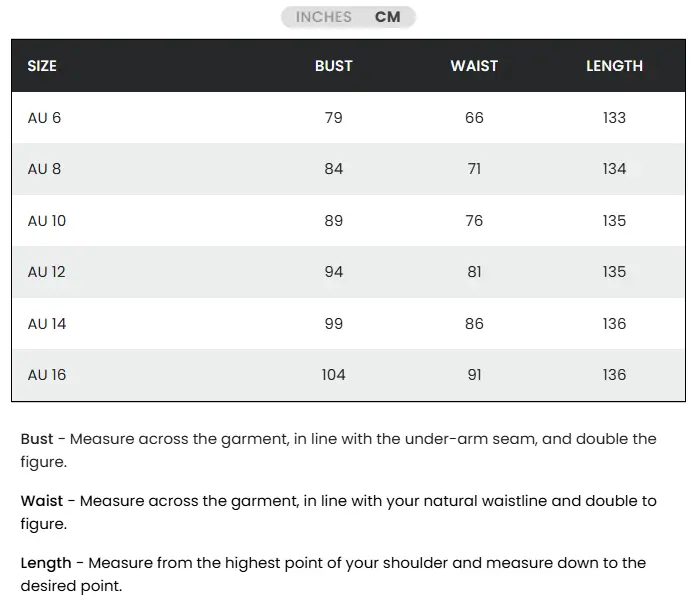Select the AU 10 size row
The width and height of the screenshot is (697, 599).
47,221
